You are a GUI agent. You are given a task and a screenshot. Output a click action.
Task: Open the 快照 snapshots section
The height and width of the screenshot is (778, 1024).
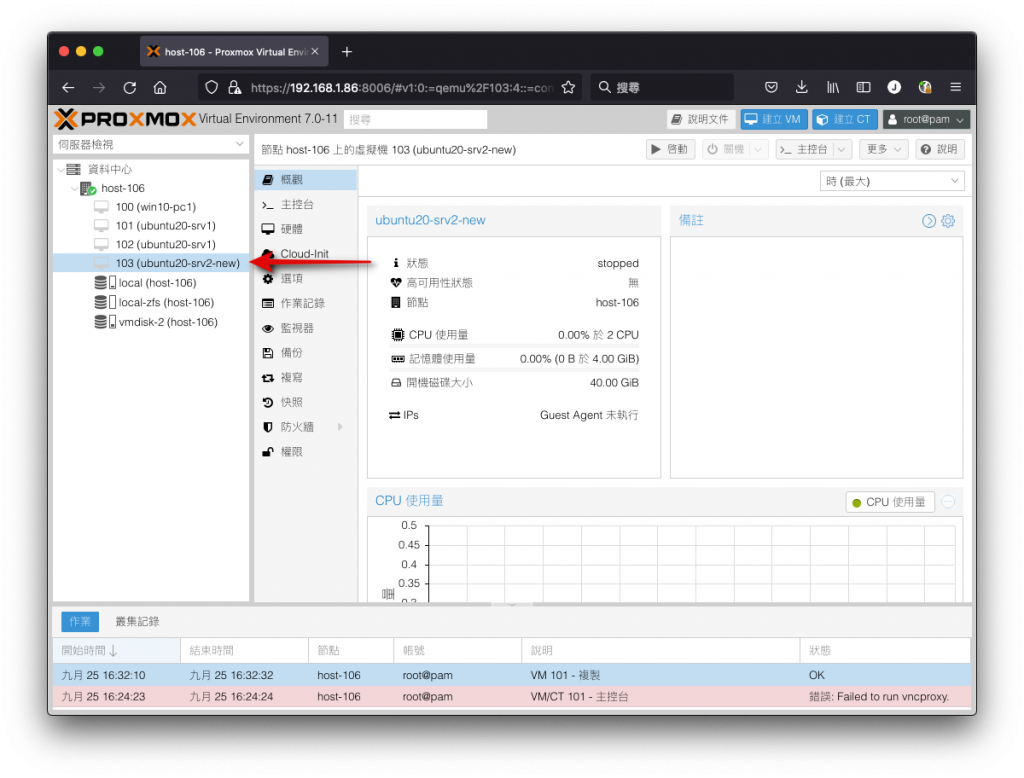(x=306, y=402)
